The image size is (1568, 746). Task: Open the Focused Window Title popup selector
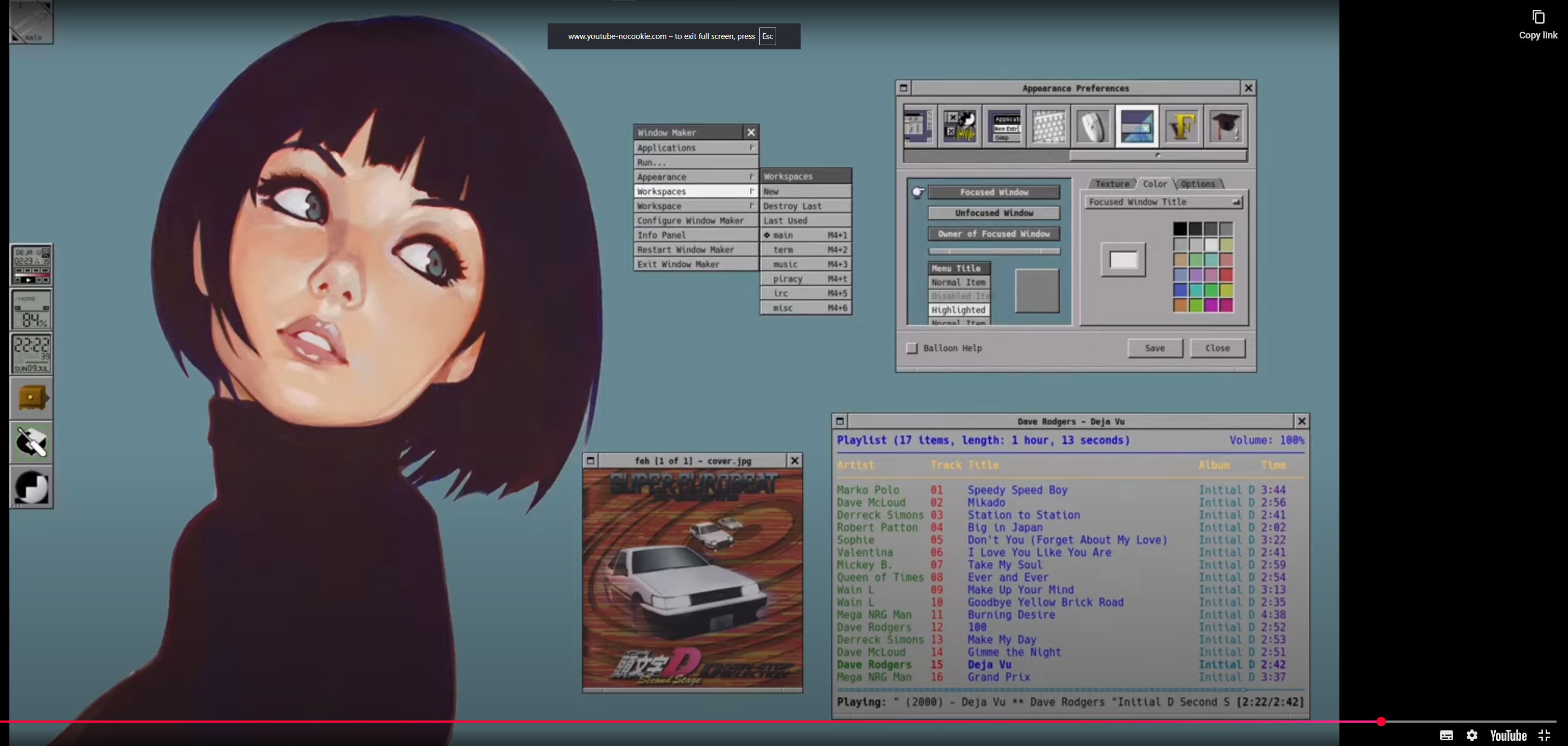pyautogui.click(x=1163, y=202)
